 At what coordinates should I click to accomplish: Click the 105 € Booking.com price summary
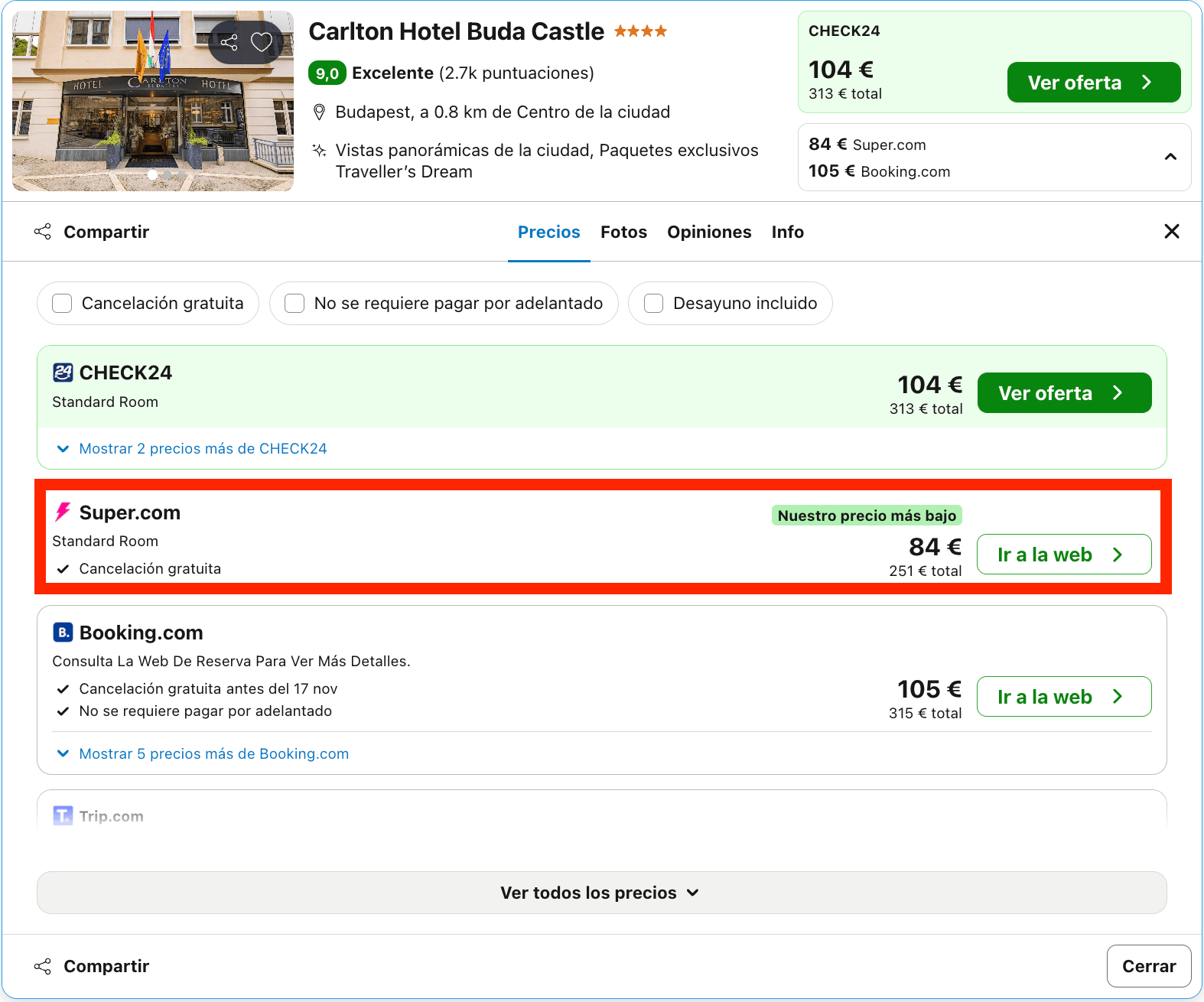(x=879, y=171)
